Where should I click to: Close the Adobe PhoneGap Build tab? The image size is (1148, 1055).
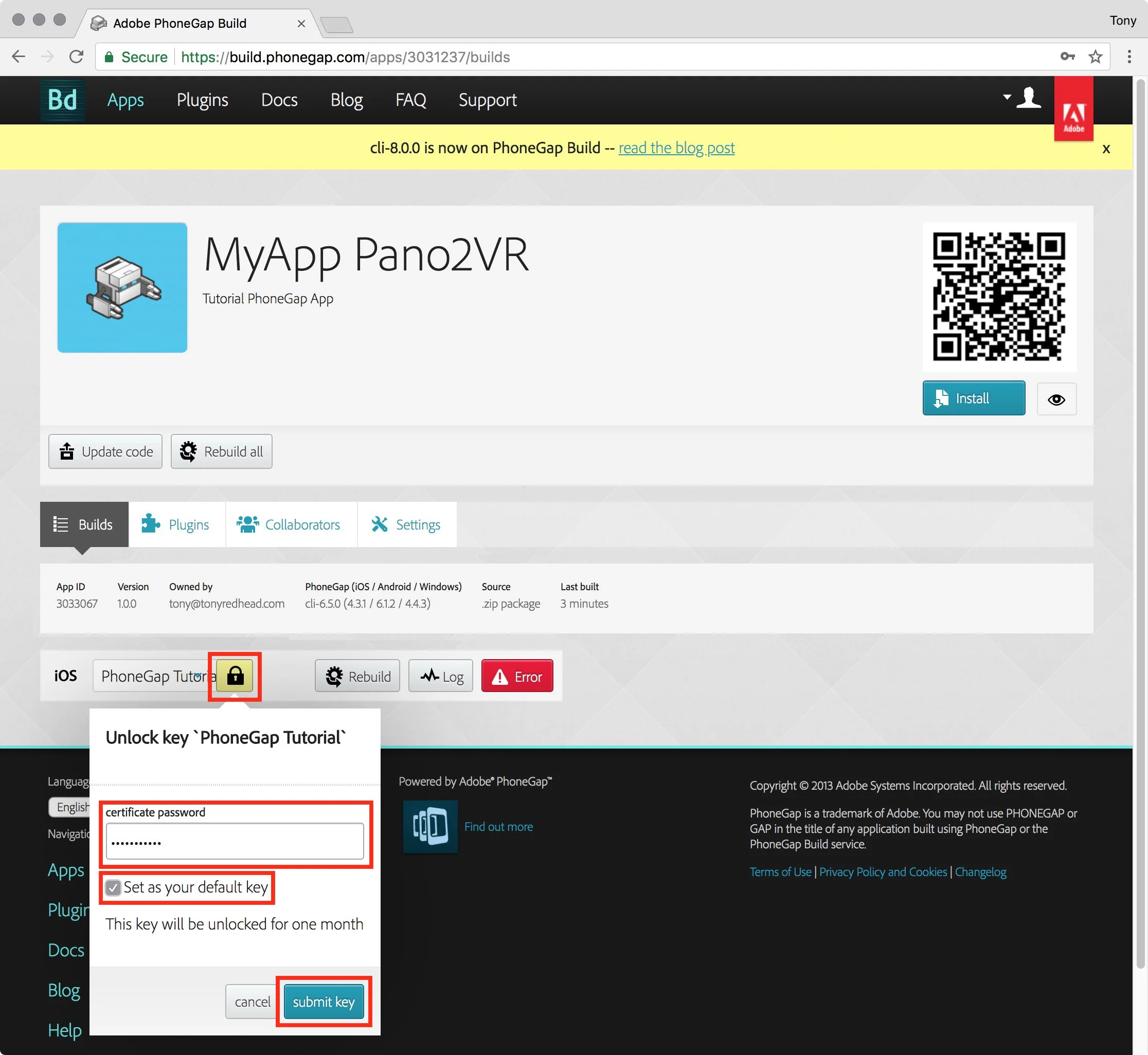[301, 24]
